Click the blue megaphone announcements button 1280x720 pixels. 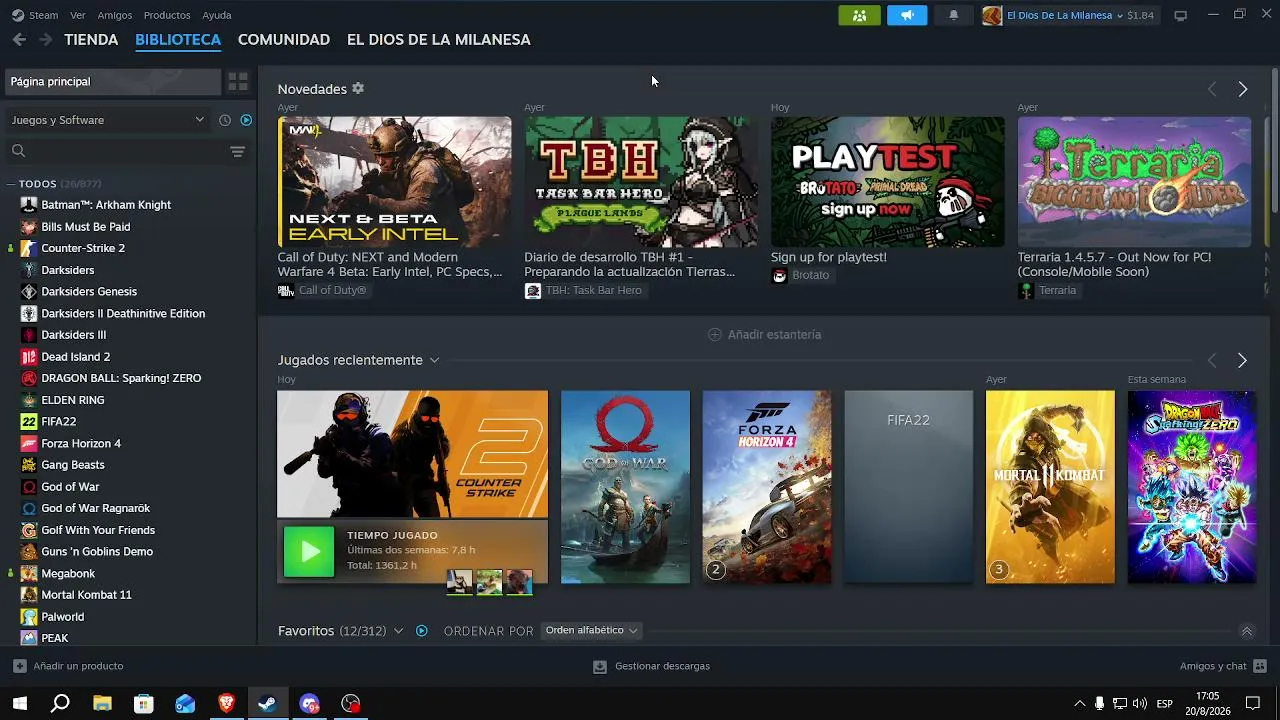tap(907, 15)
